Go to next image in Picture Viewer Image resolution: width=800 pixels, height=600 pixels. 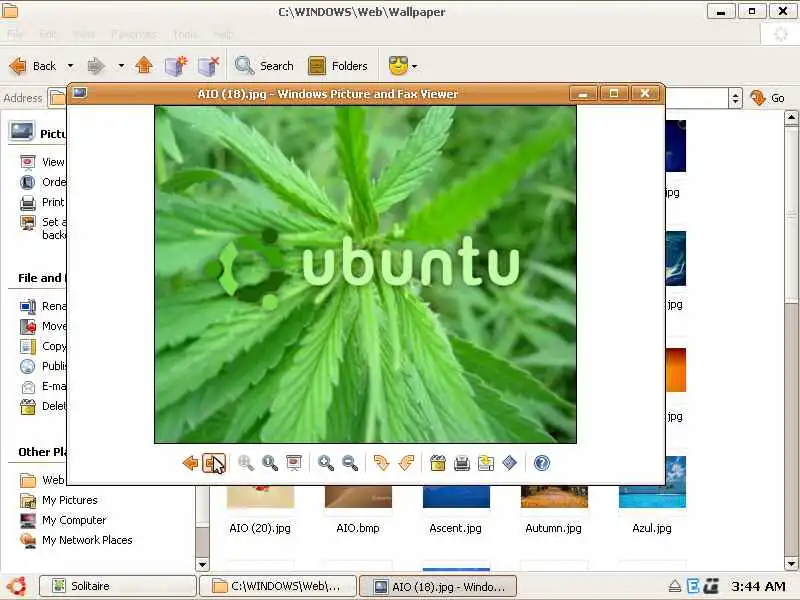click(x=214, y=463)
